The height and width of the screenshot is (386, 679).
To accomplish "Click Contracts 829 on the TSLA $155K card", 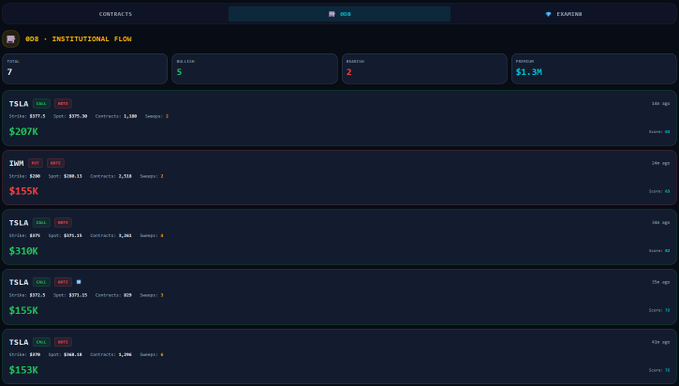I will point(127,295).
